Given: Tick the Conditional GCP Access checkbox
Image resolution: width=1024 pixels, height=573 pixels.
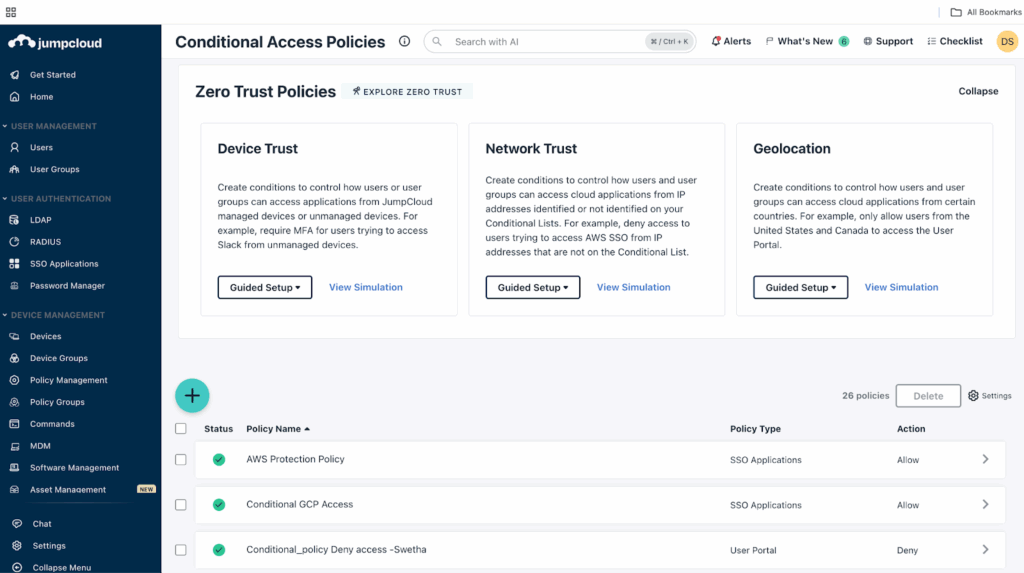Looking at the screenshot, I should tap(181, 504).
